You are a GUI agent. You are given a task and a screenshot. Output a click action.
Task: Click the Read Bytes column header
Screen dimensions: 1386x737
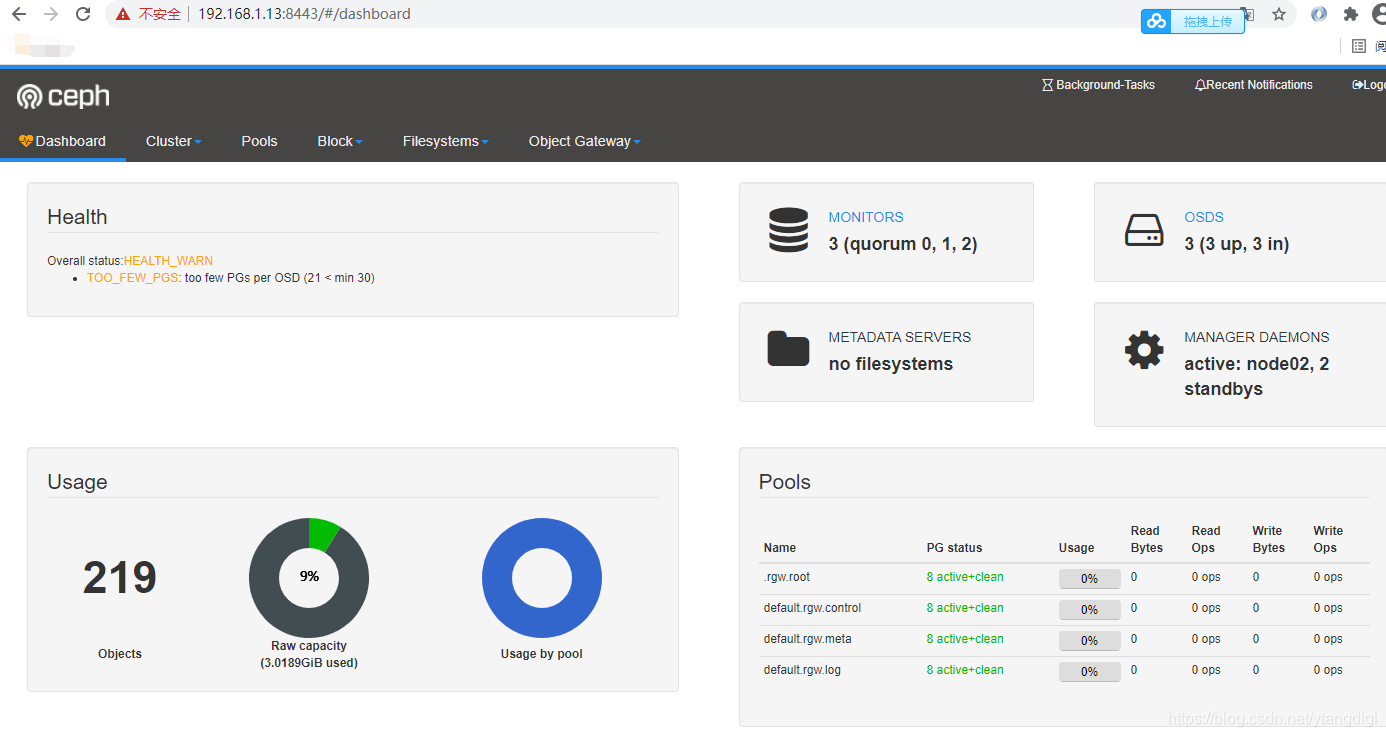1147,539
